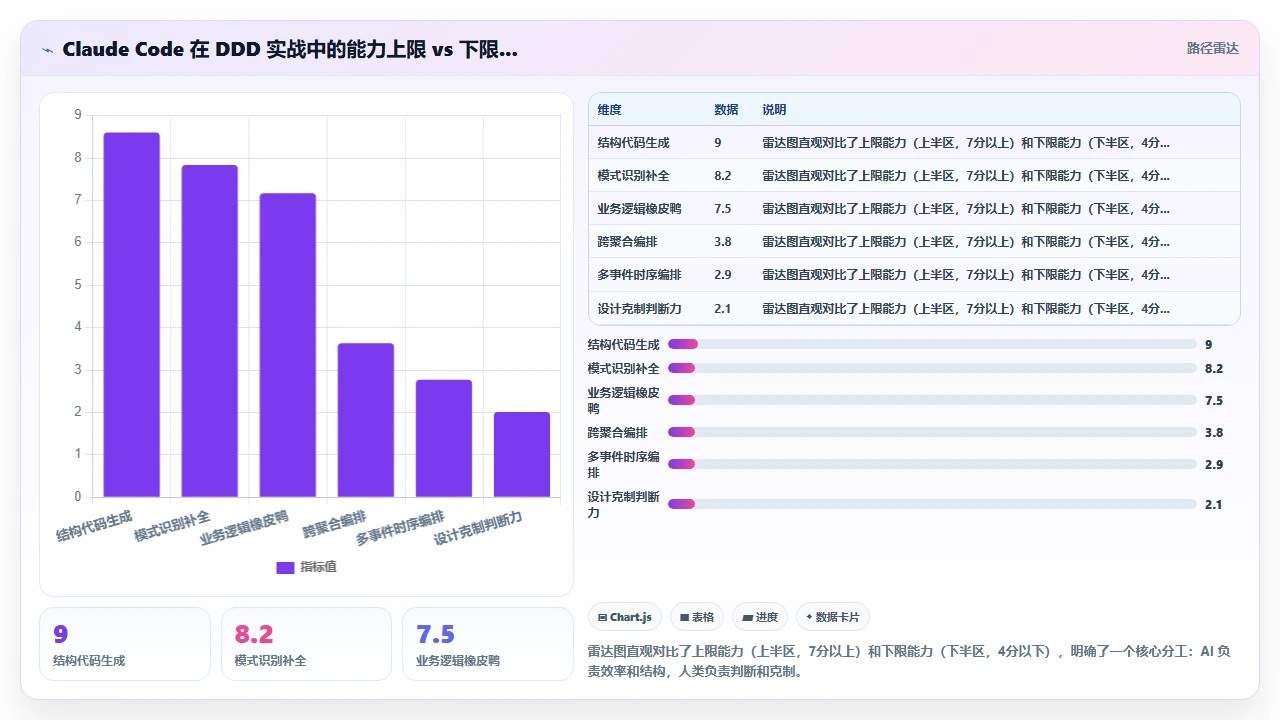Screen dimensions: 1280x720
Task: Click the 模式识别补全 progress bar
Action: 932,368
